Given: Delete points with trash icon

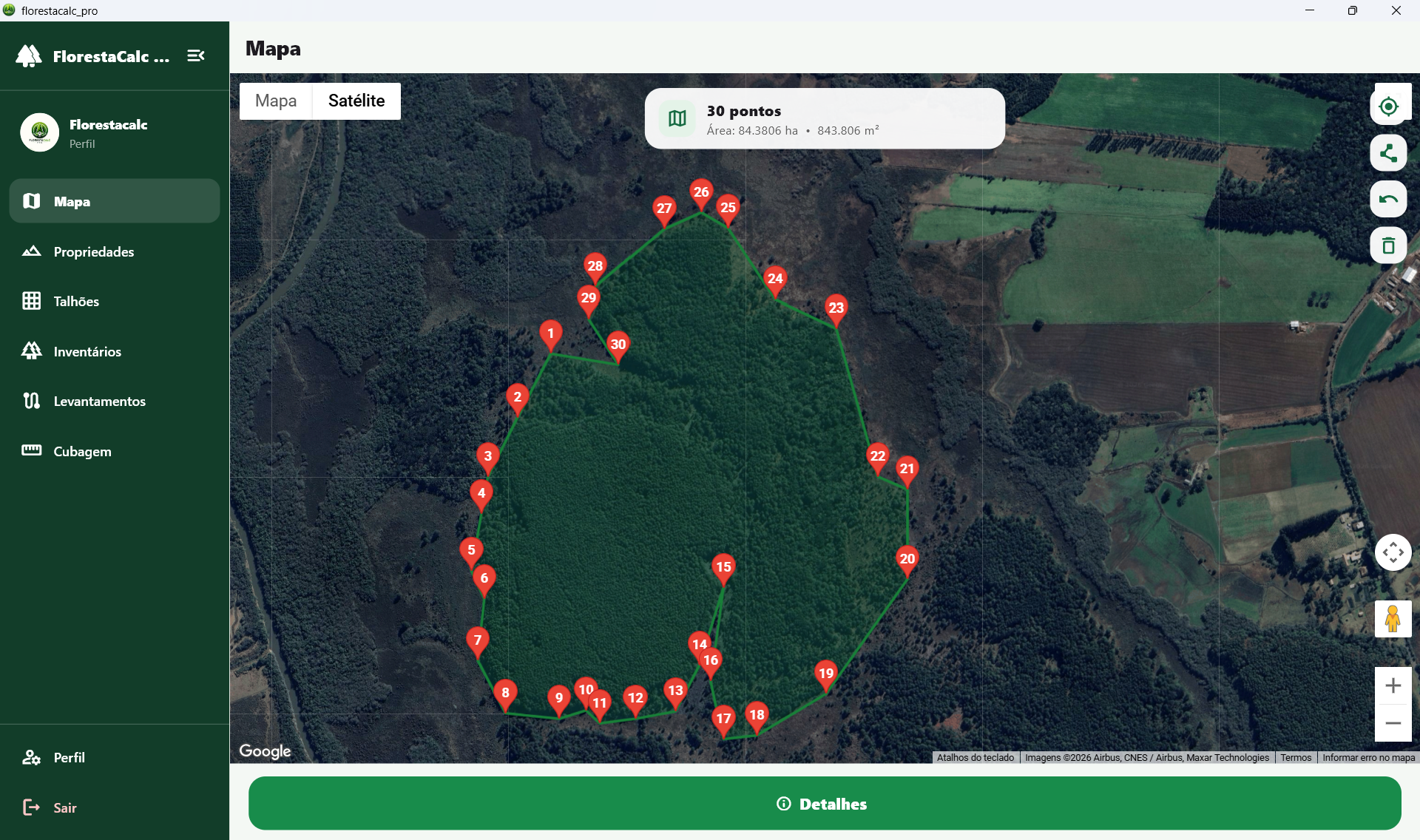Looking at the screenshot, I should [x=1388, y=245].
